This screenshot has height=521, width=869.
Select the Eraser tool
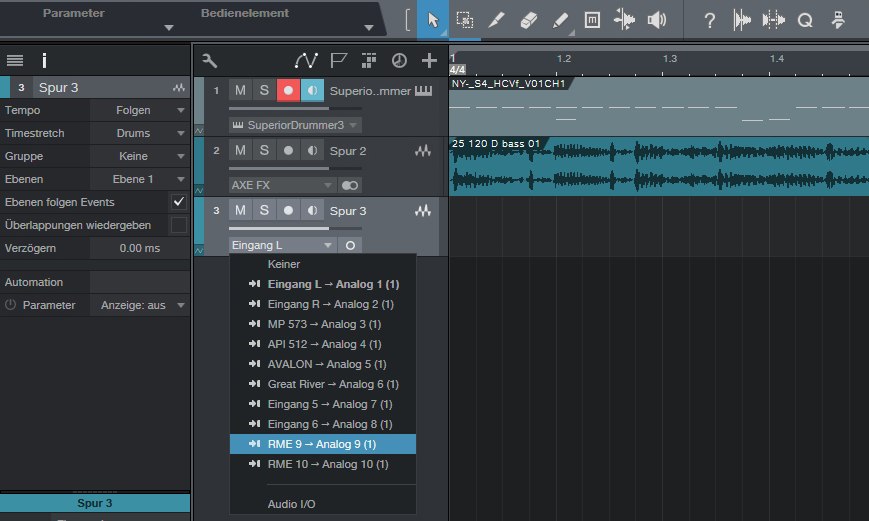click(x=528, y=21)
